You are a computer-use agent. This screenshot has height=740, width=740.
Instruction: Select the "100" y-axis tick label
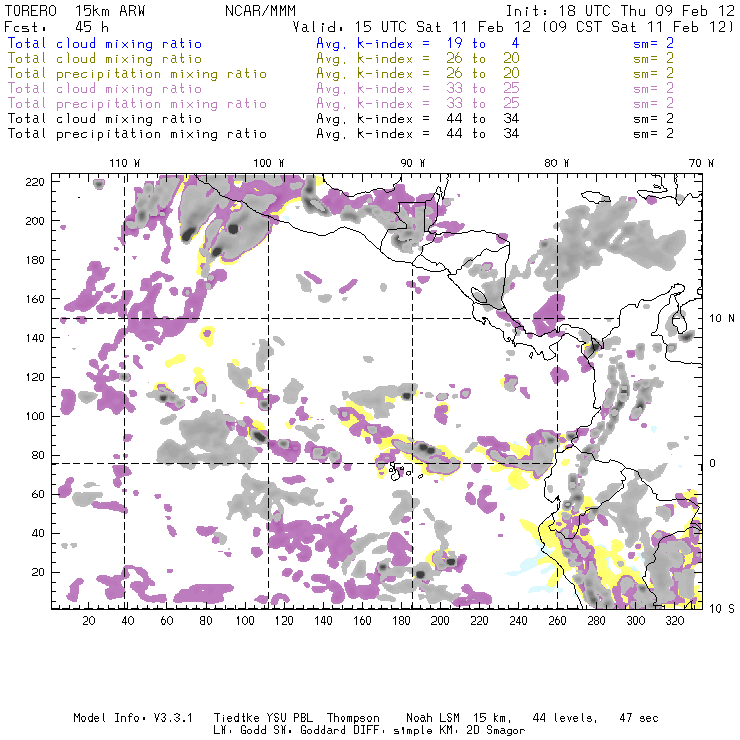point(35,416)
